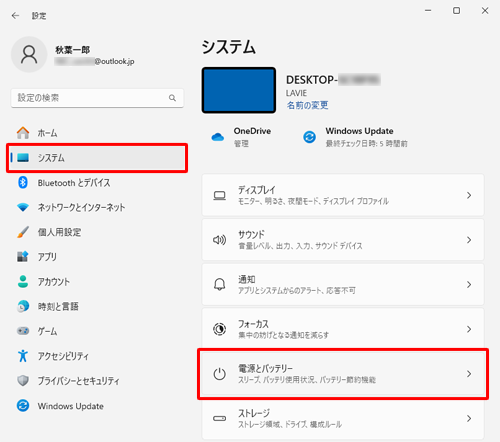Click the network Wi-Fi icon in sidebar

(x=23, y=207)
